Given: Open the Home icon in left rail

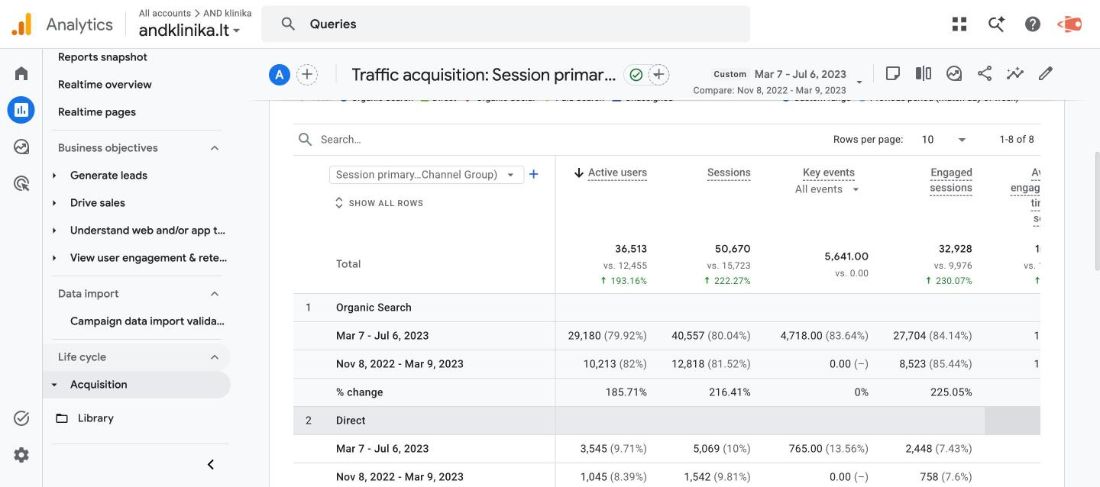Looking at the screenshot, I should [x=21, y=73].
